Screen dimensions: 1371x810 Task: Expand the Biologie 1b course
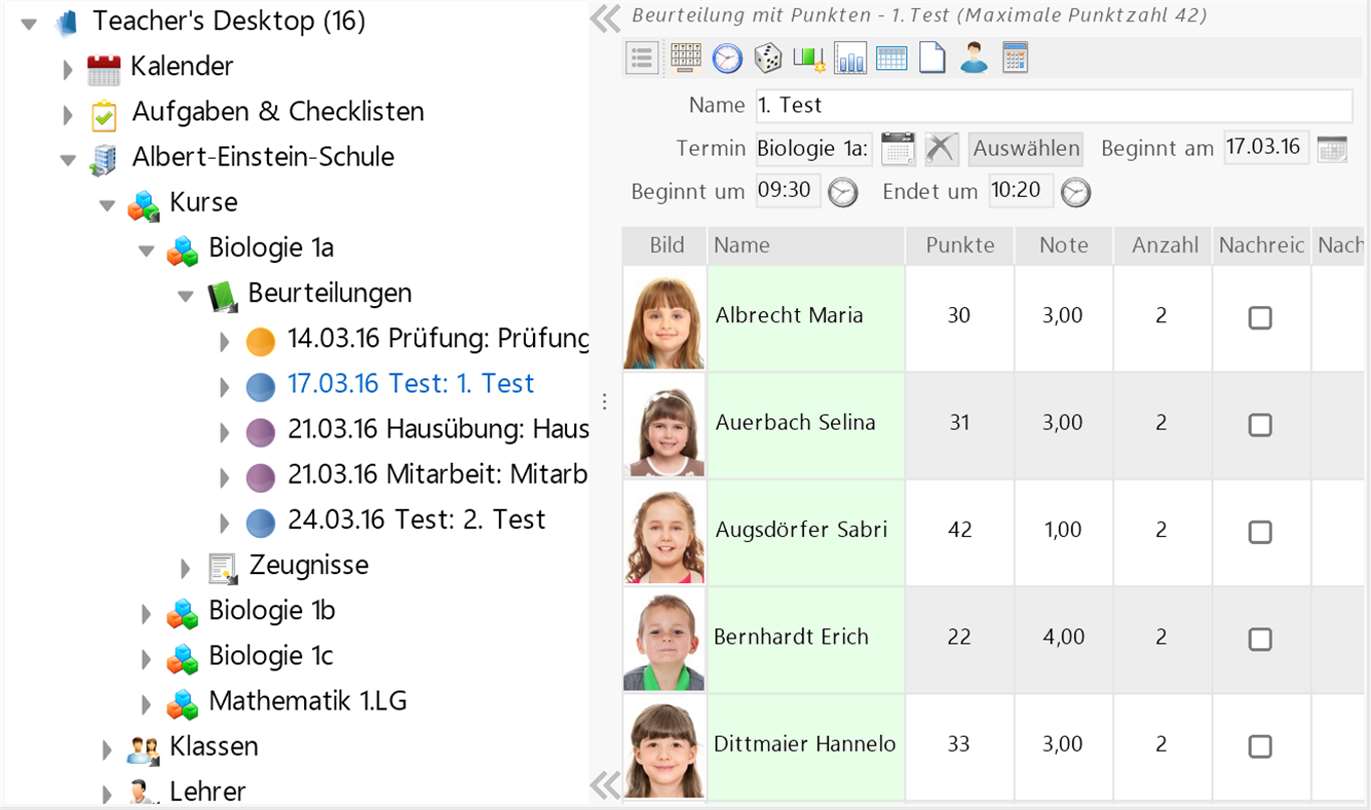point(146,612)
